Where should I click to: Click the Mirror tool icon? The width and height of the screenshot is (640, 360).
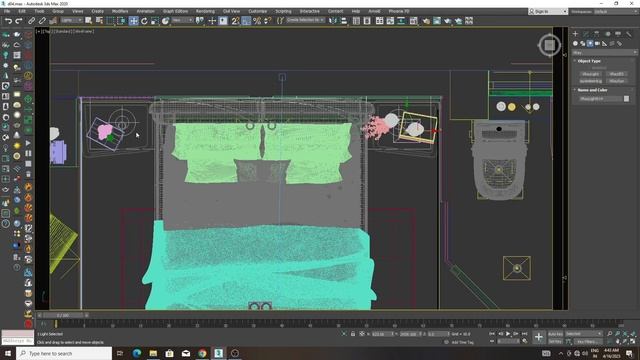[x=333, y=21]
